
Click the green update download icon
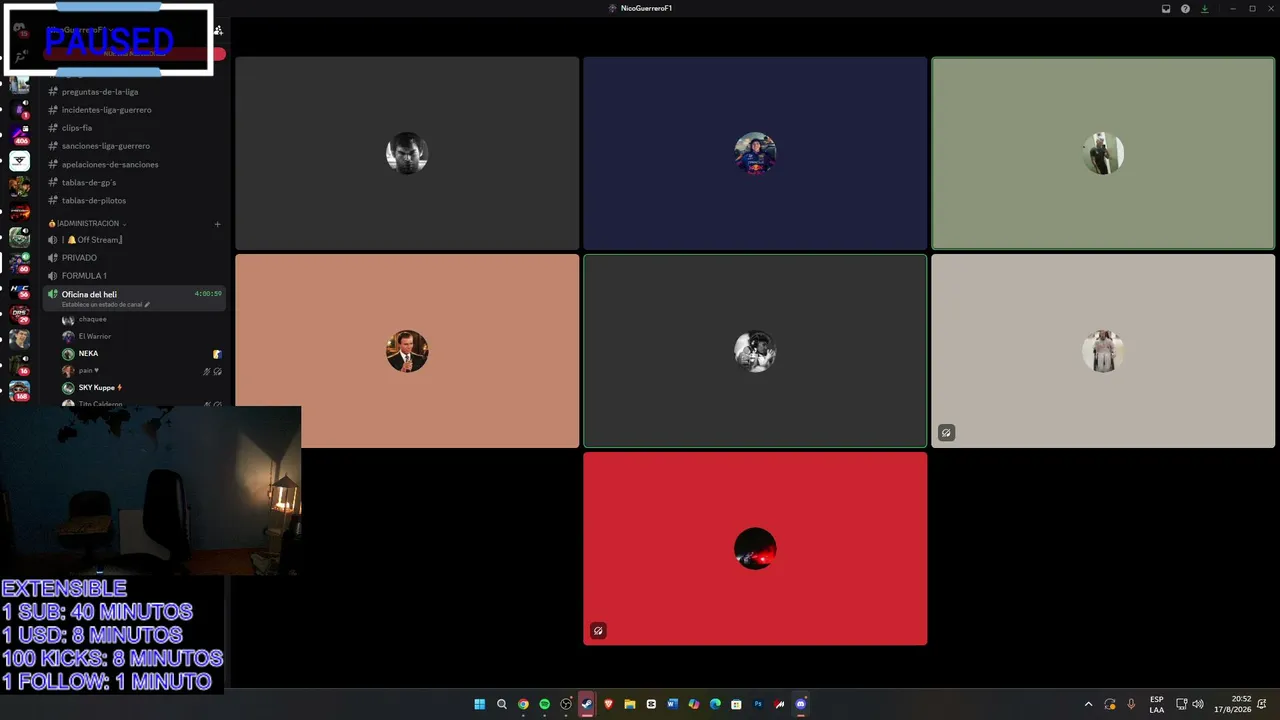click(x=1204, y=8)
